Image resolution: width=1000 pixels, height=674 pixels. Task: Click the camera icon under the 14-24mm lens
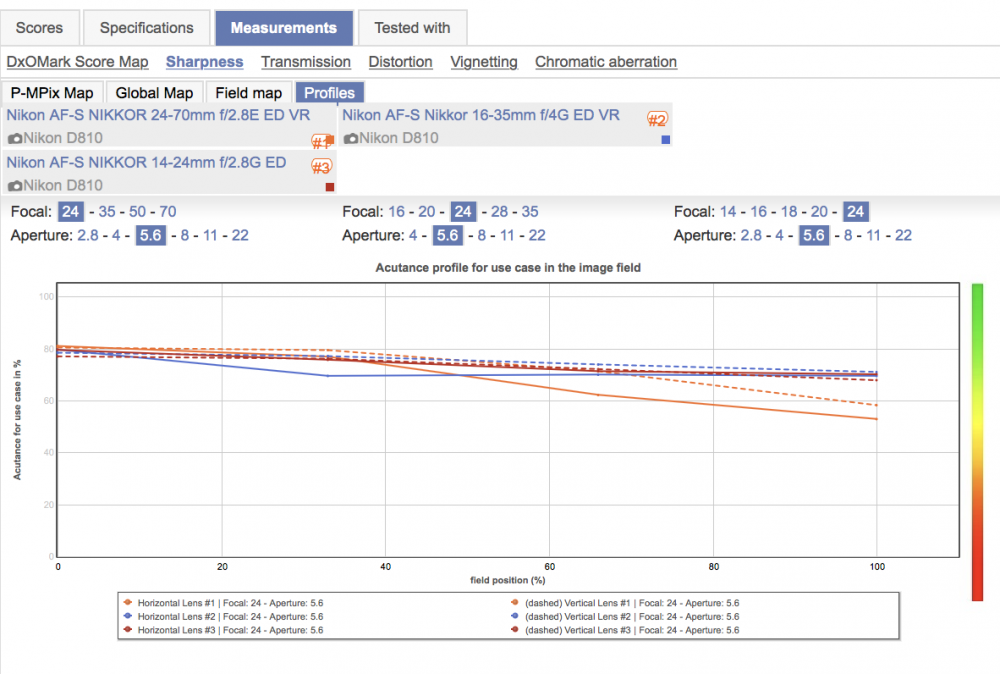pos(15,186)
